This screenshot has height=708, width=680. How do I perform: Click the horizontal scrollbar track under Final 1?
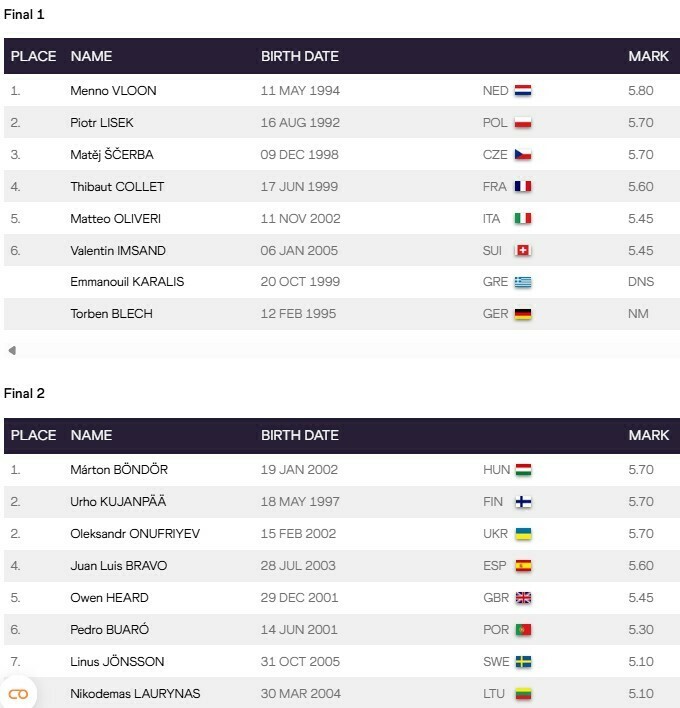340,351
